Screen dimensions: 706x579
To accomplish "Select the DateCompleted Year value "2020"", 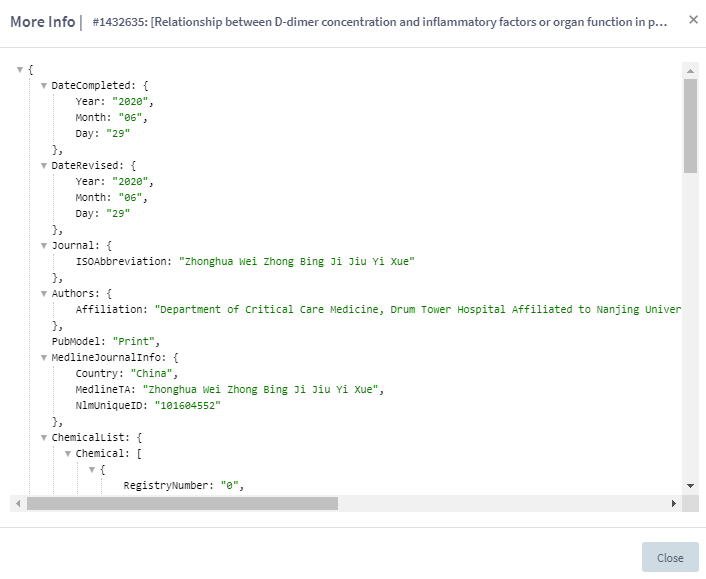I will [x=130, y=102].
